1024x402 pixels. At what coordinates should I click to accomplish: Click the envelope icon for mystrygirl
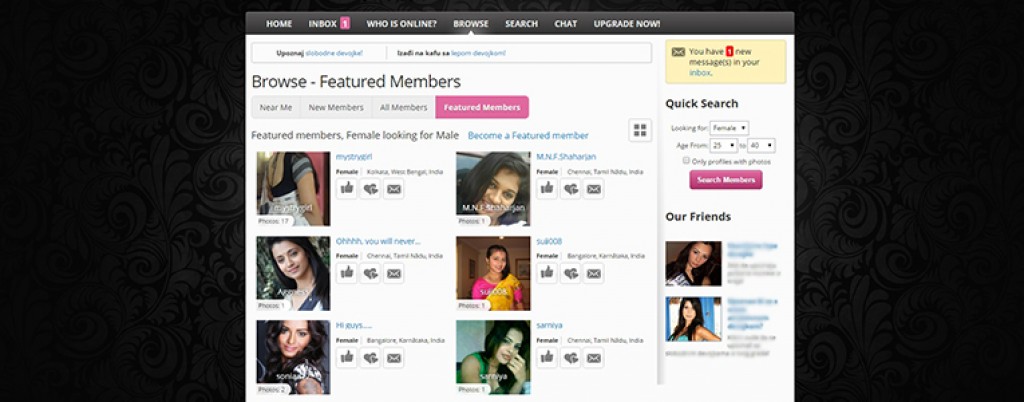click(x=394, y=189)
